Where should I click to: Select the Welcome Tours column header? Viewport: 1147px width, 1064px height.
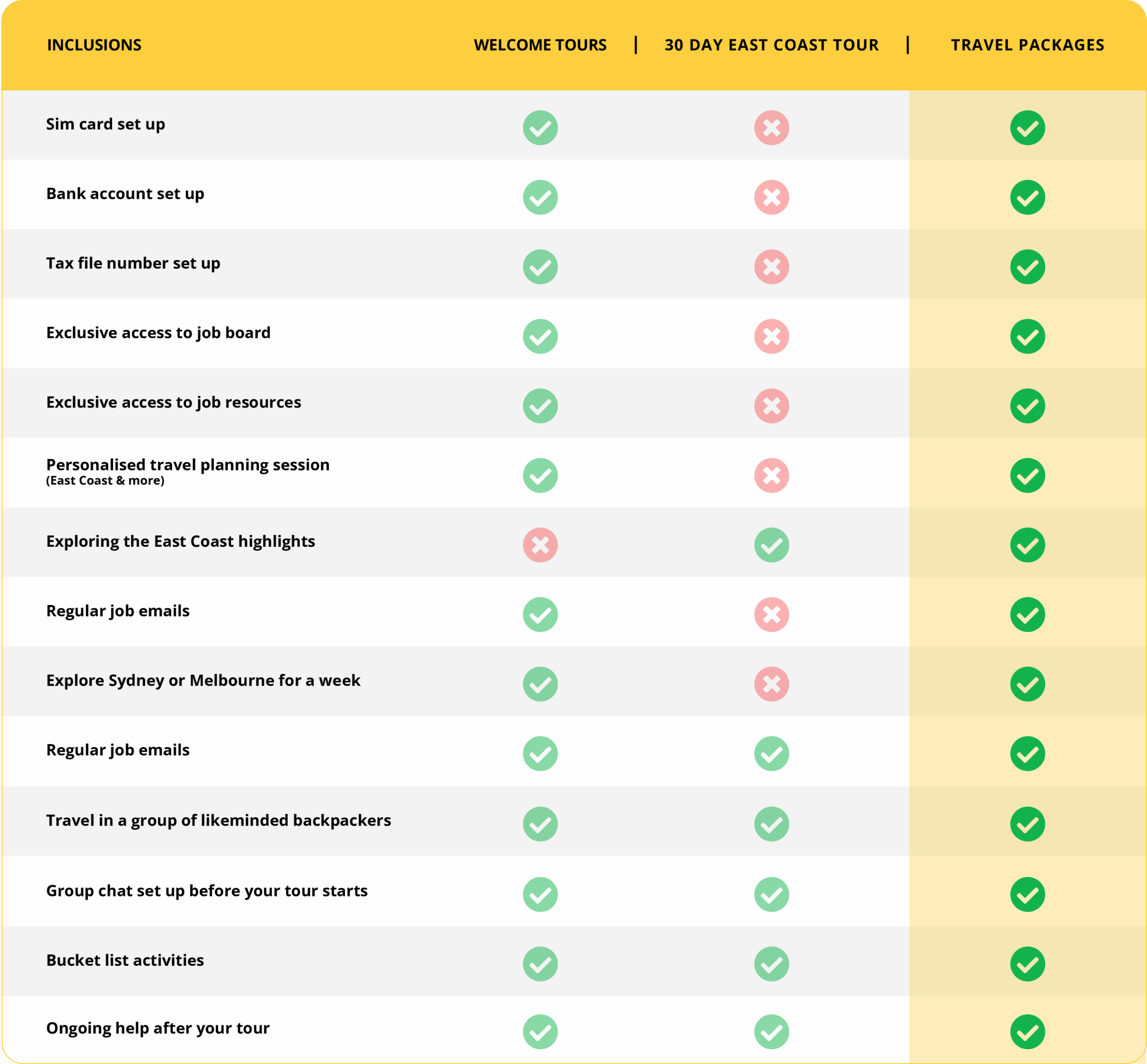pos(540,45)
